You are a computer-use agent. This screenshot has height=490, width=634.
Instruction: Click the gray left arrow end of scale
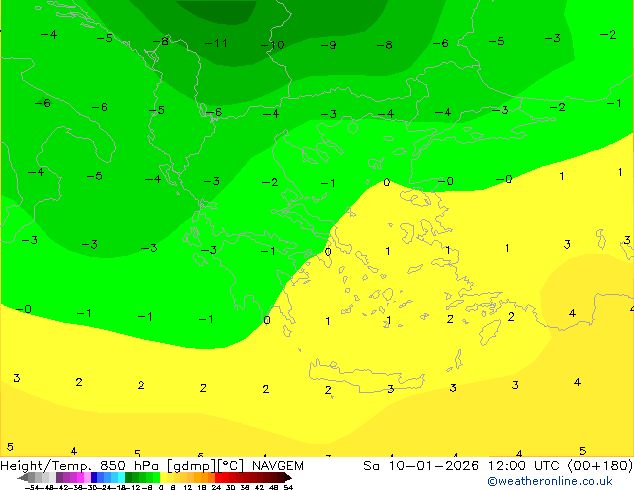[x=23, y=477]
